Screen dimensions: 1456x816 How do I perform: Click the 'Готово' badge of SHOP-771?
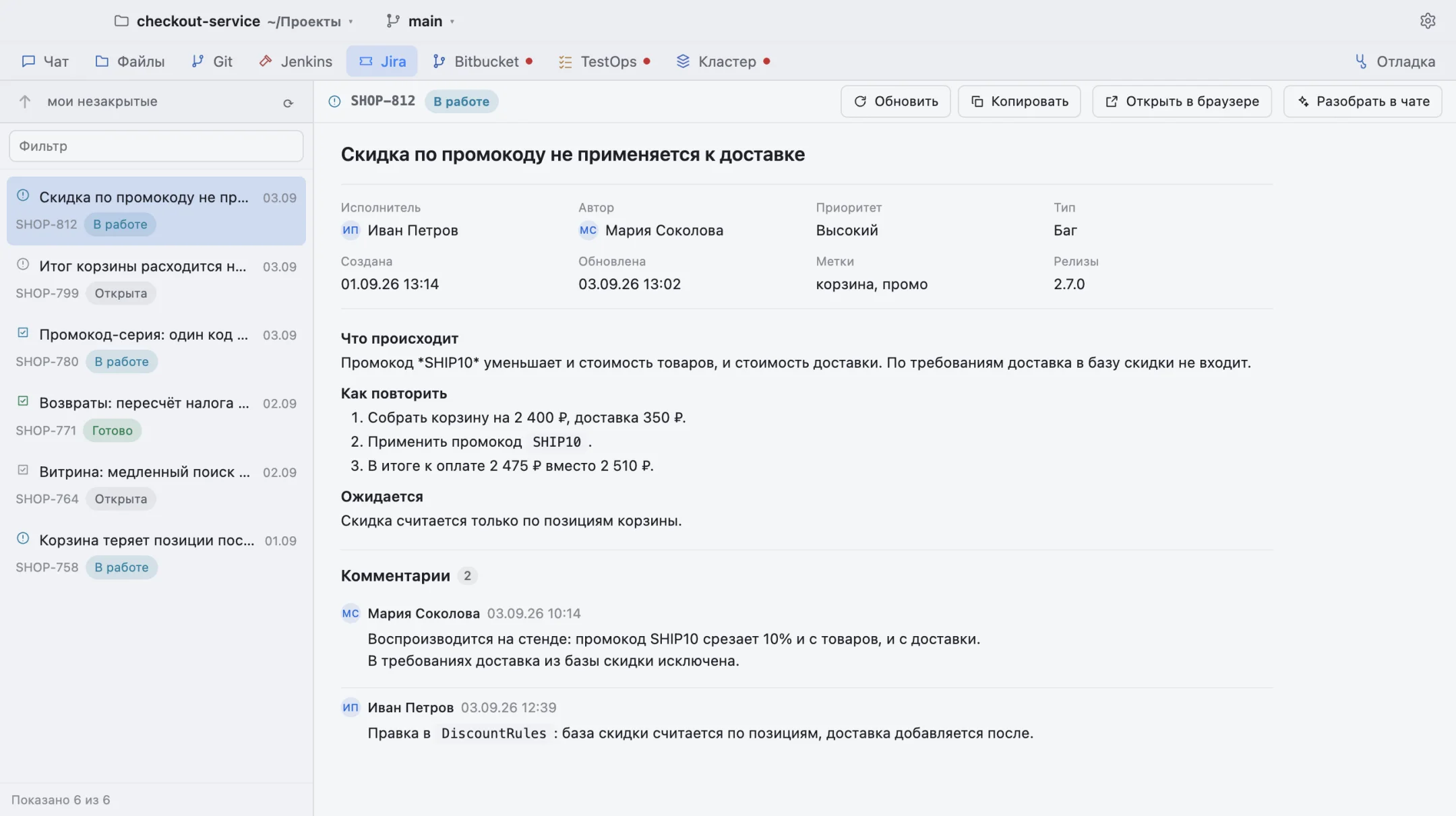pos(113,431)
